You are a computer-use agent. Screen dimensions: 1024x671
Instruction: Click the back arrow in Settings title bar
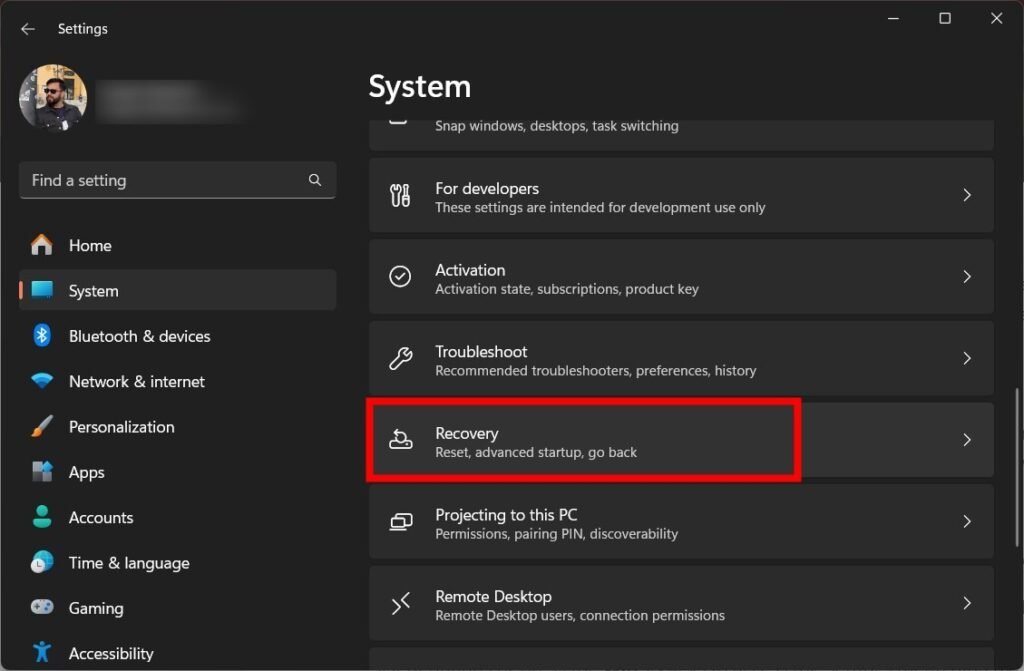point(27,29)
